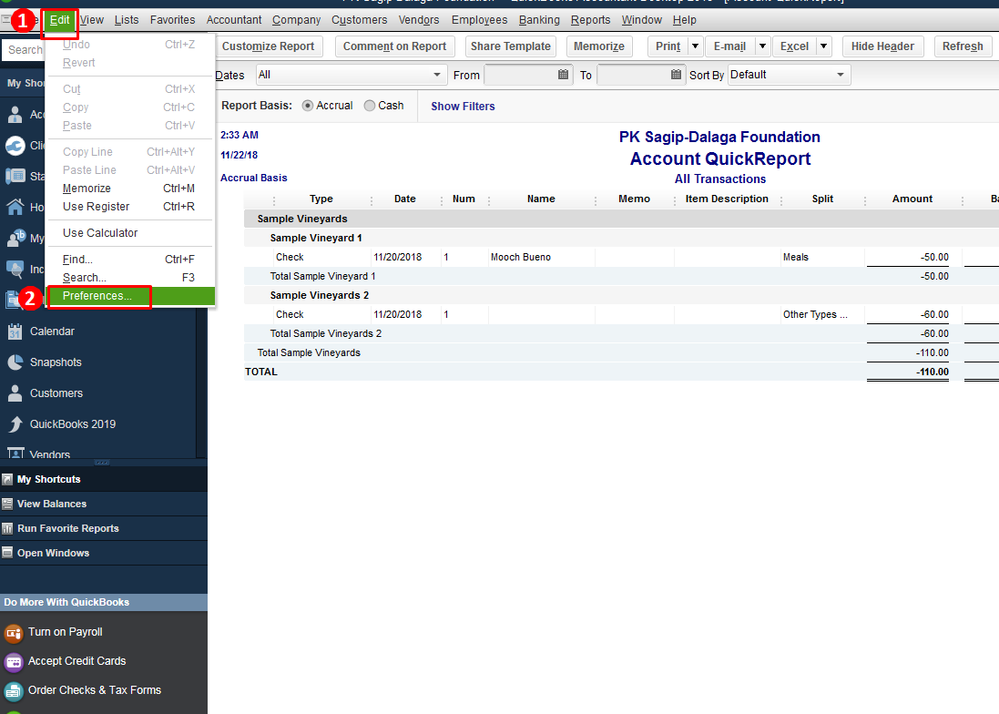This screenshot has height=714, width=999.
Task: Click the Hide Header button
Action: coord(882,46)
